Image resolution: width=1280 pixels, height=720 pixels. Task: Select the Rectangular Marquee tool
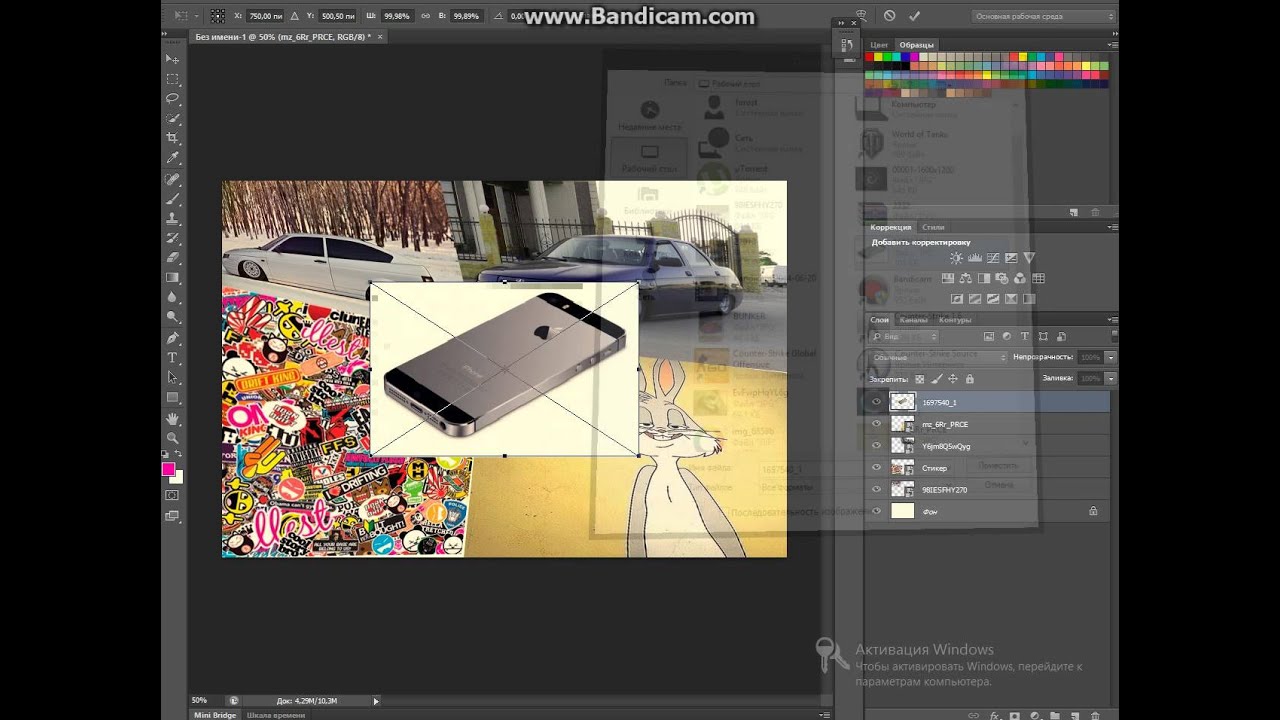(172, 79)
